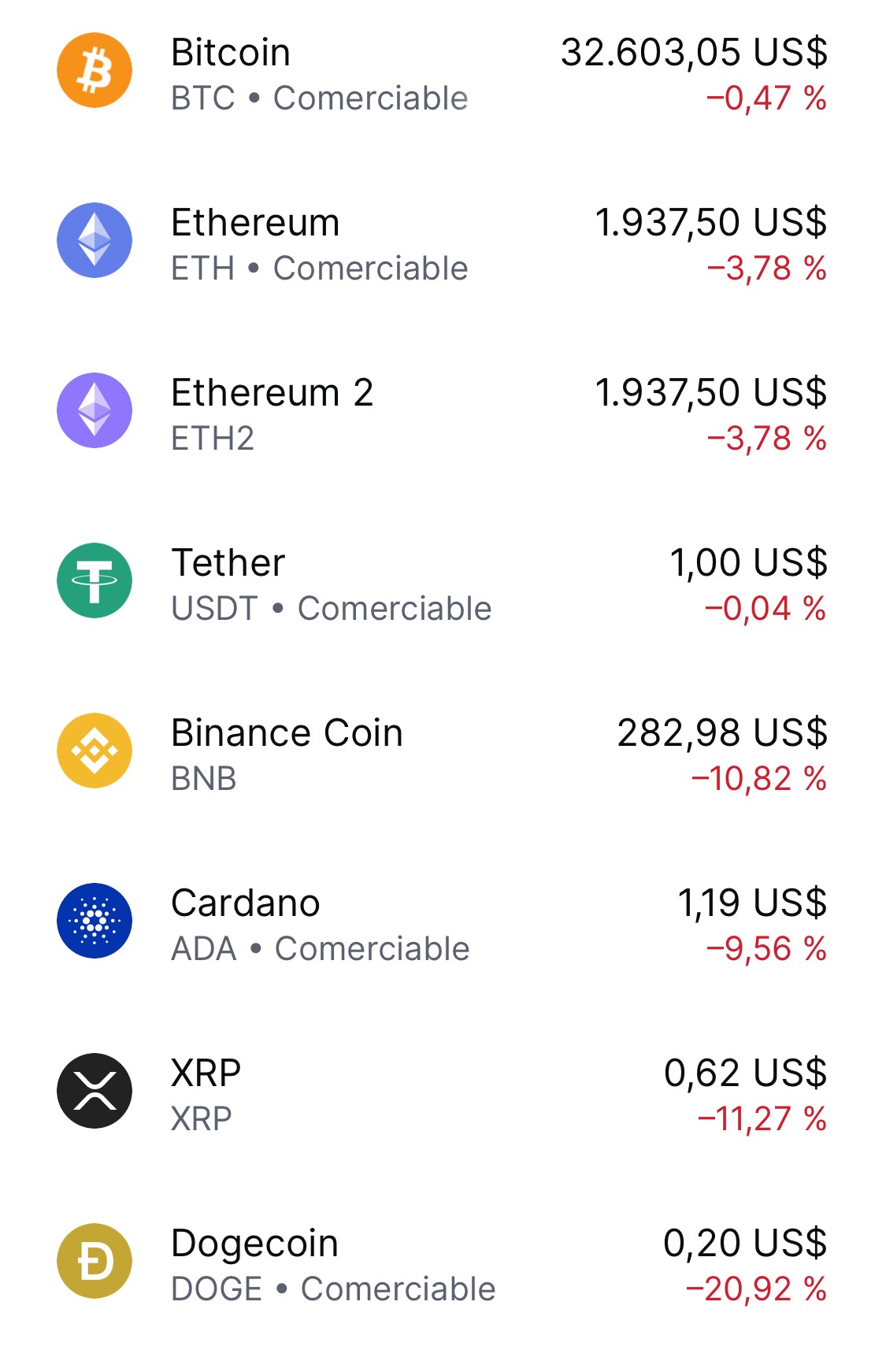Open the Tether asset name
The height and width of the screenshot is (1372, 886).
tap(228, 562)
